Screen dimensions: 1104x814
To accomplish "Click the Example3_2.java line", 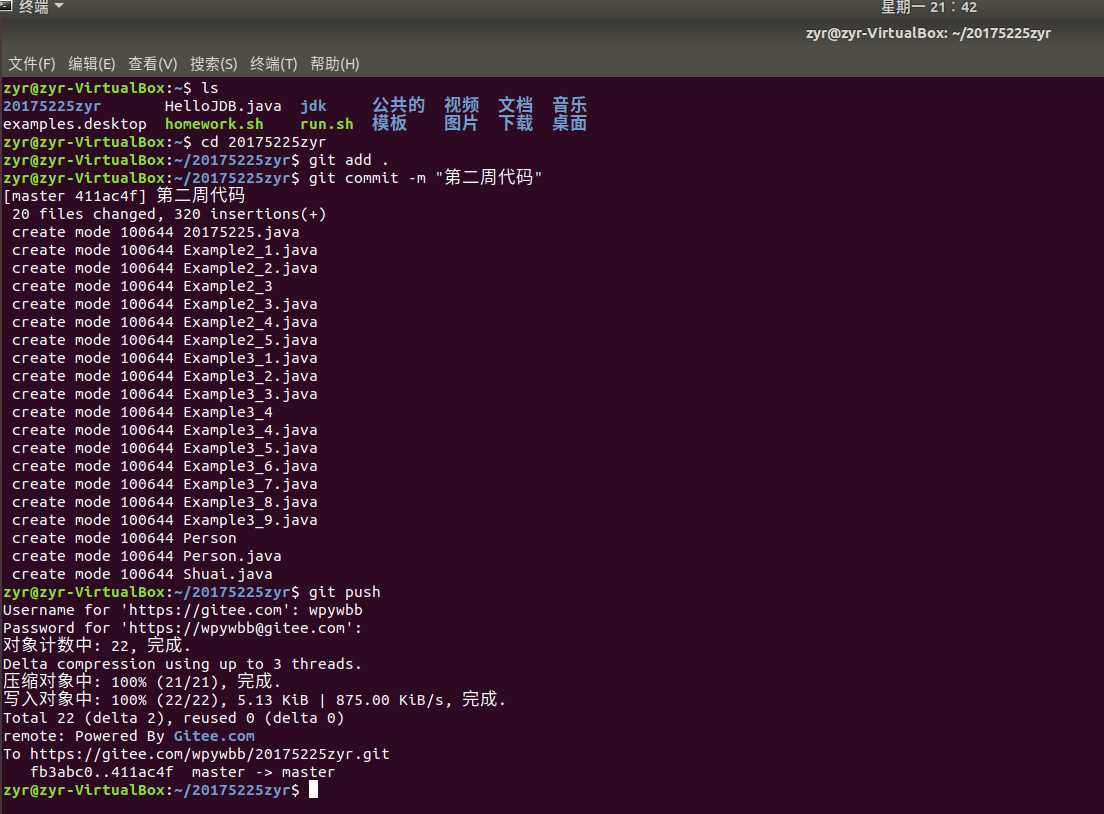I will [165, 377].
